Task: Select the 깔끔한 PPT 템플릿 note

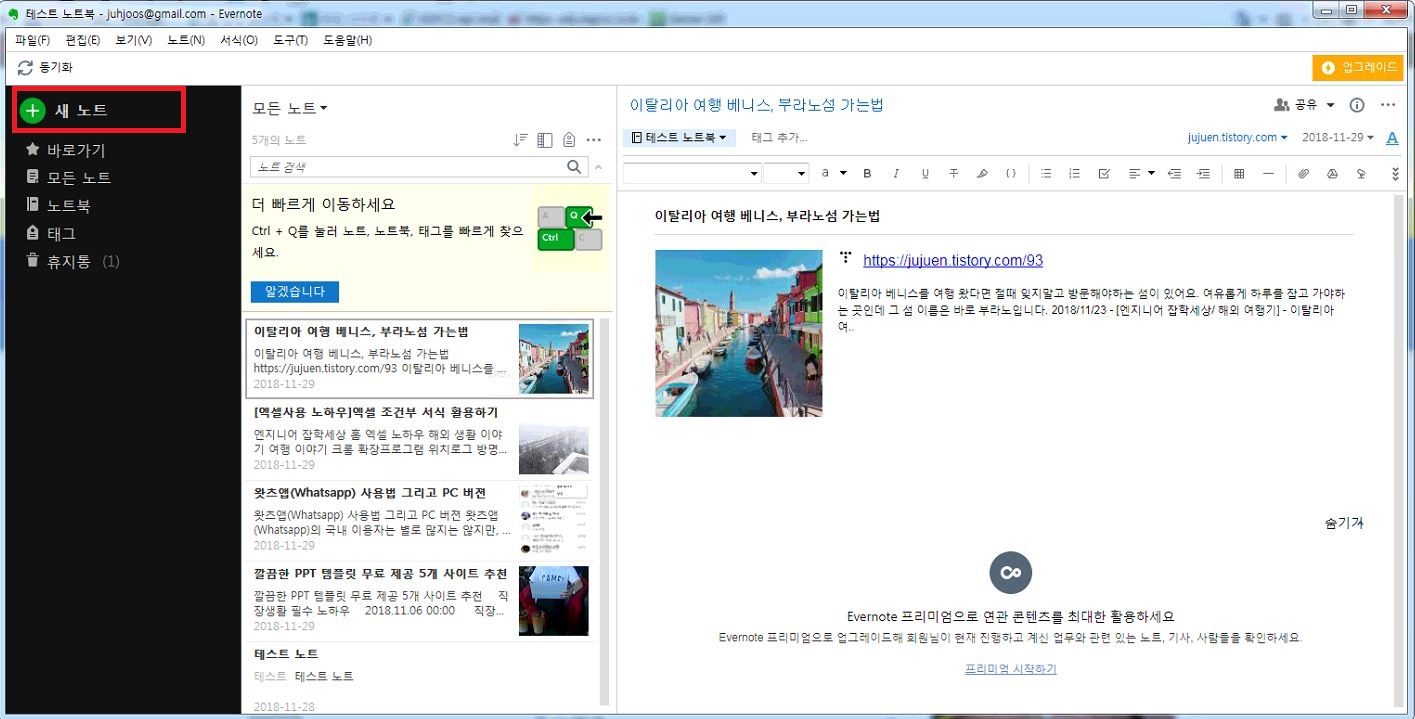Action: click(418, 601)
